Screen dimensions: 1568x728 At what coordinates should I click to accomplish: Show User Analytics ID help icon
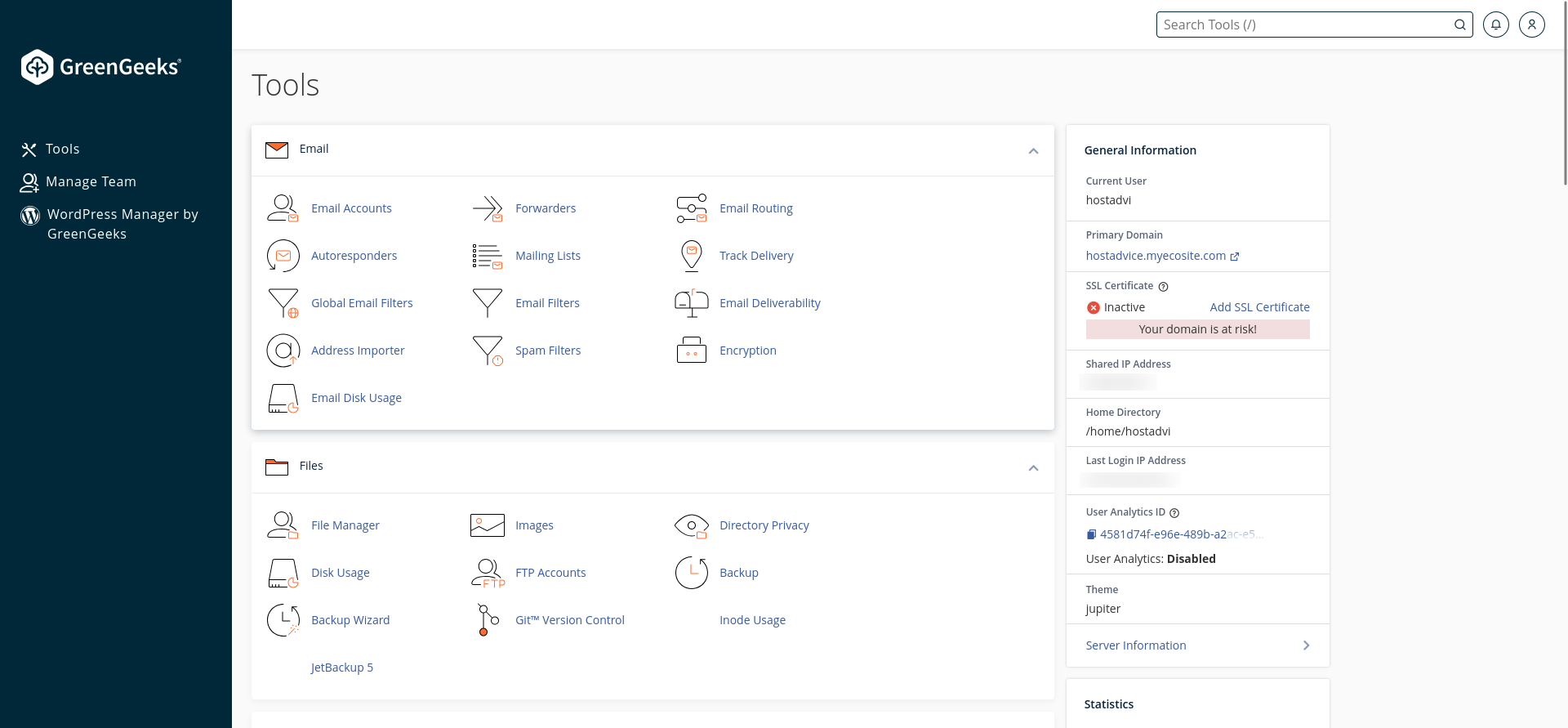point(1174,513)
